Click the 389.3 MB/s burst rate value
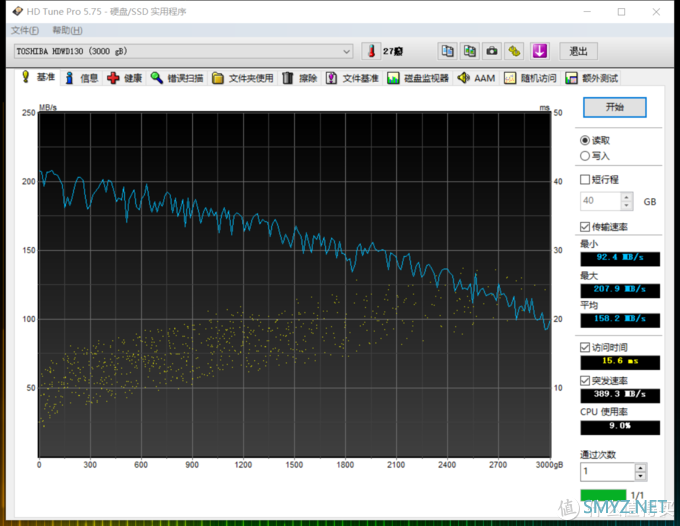This screenshot has width=680, height=526. click(x=620, y=395)
